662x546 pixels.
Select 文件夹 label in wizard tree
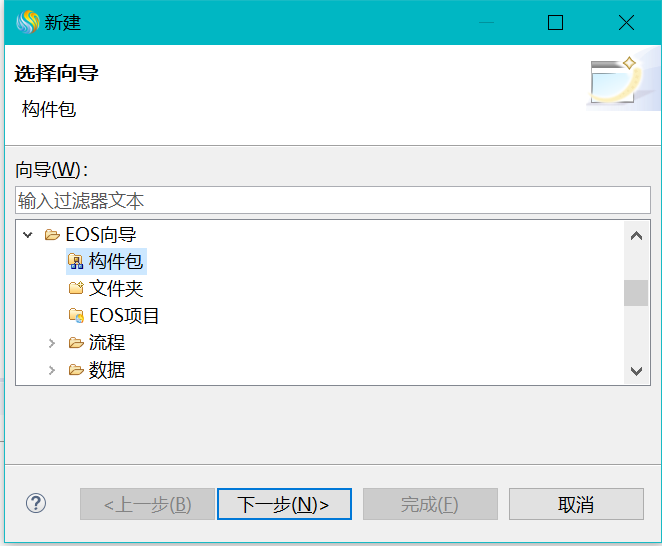[116, 289]
